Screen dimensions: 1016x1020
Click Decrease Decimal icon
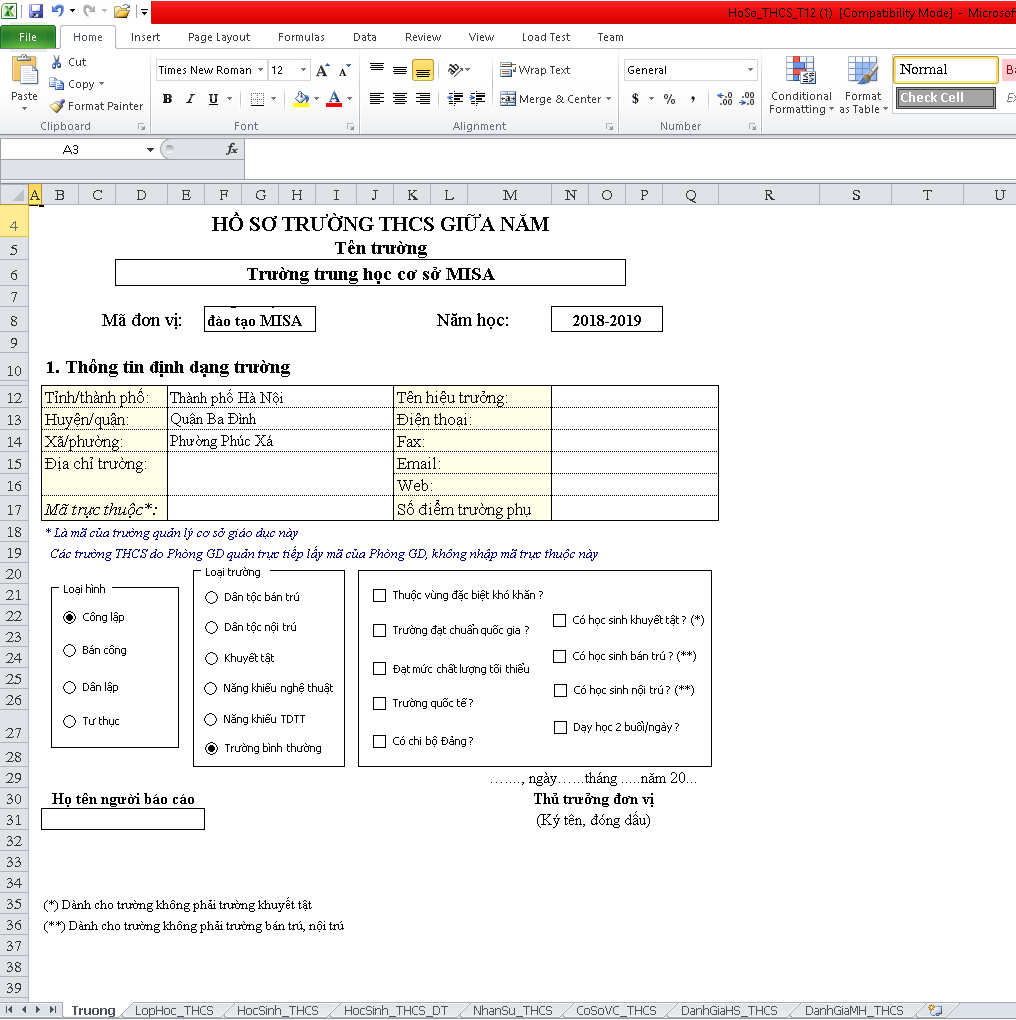point(747,99)
